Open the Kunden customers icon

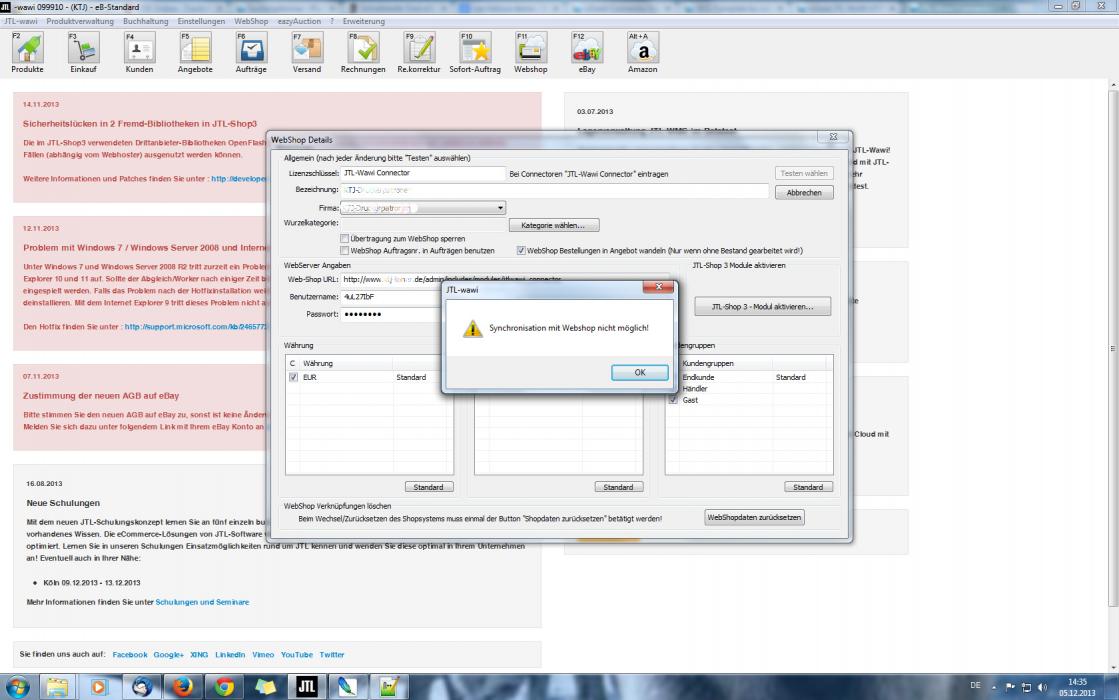pos(139,50)
